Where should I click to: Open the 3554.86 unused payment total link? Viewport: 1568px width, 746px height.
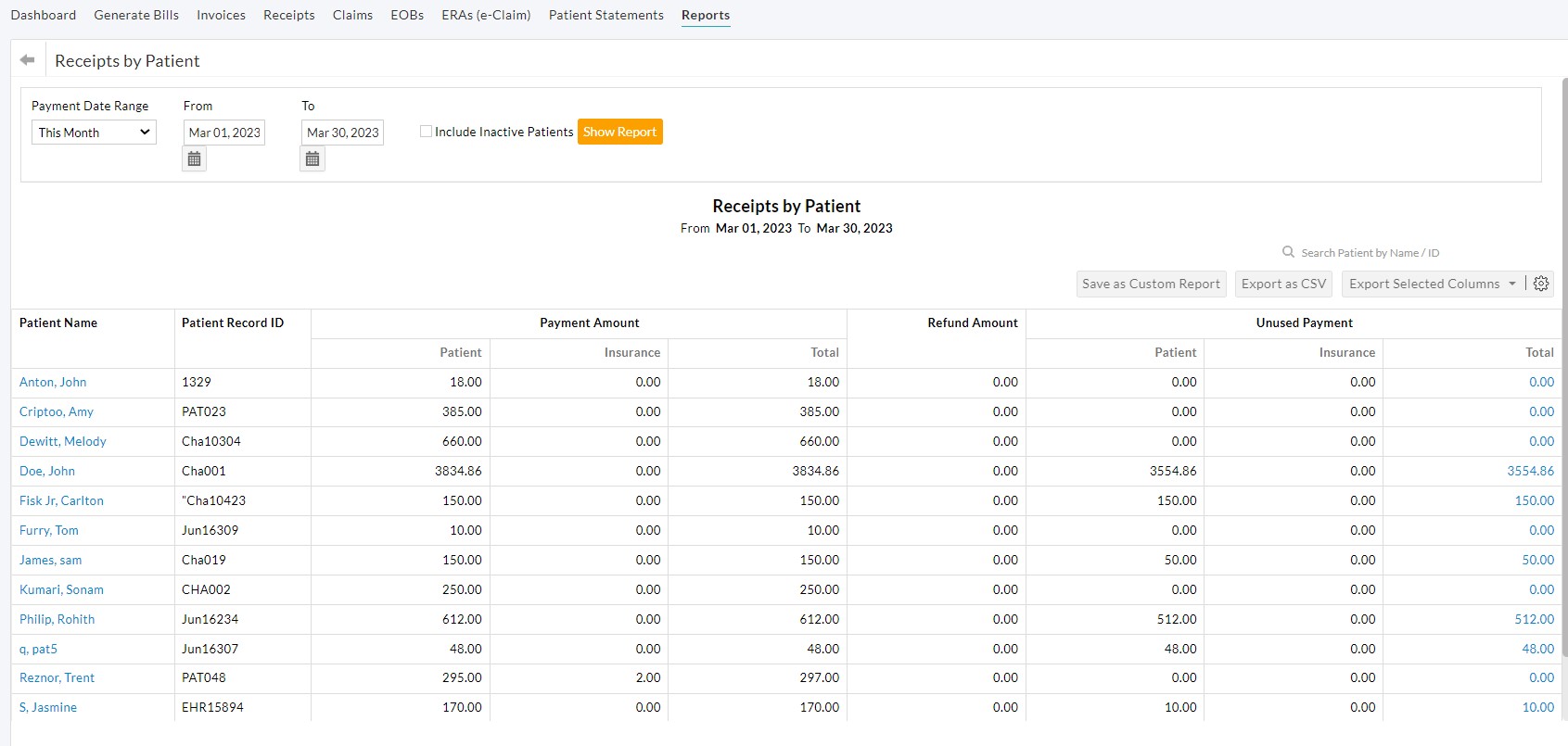click(x=1530, y=471)
